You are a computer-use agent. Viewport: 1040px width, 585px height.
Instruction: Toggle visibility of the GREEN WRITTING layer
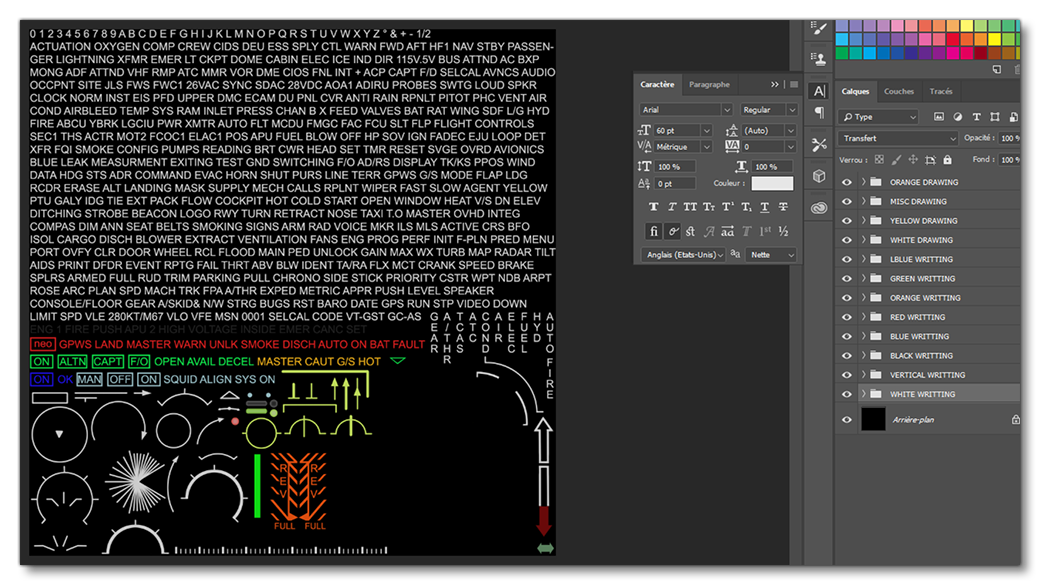(x=847, y=278)
